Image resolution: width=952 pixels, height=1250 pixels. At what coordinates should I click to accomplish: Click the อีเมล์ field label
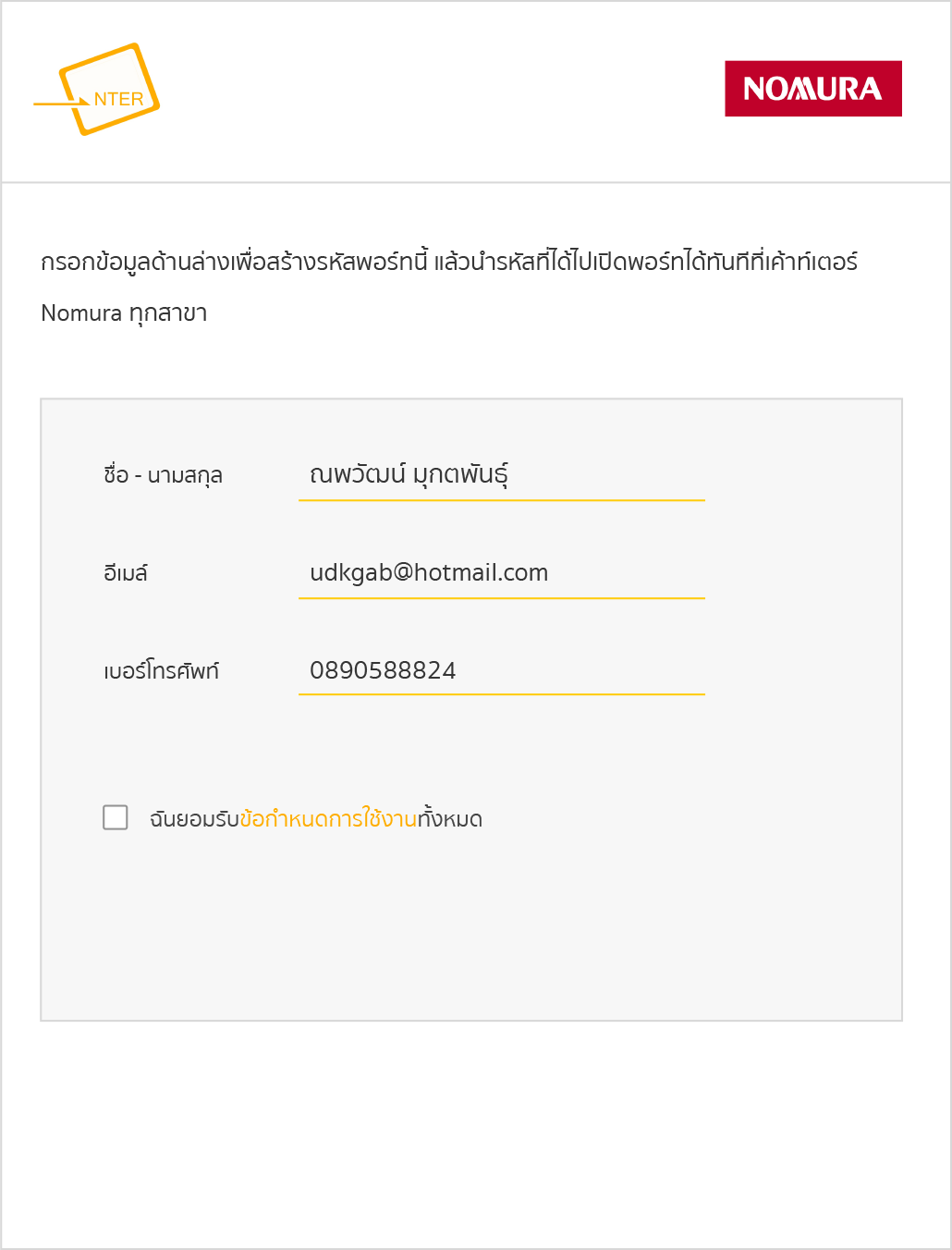click(x=126, y=573)
